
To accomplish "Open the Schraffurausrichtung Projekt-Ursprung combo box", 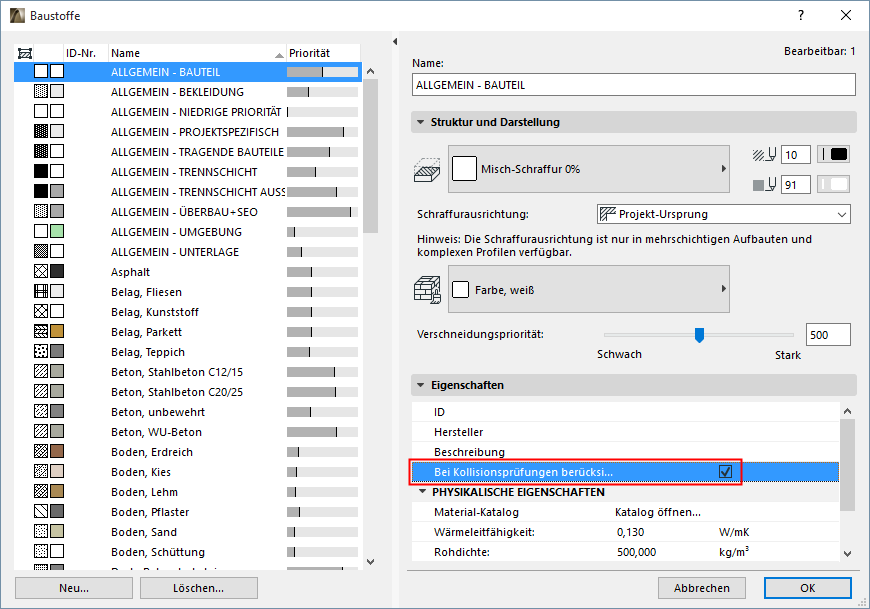I will point(724,214).
